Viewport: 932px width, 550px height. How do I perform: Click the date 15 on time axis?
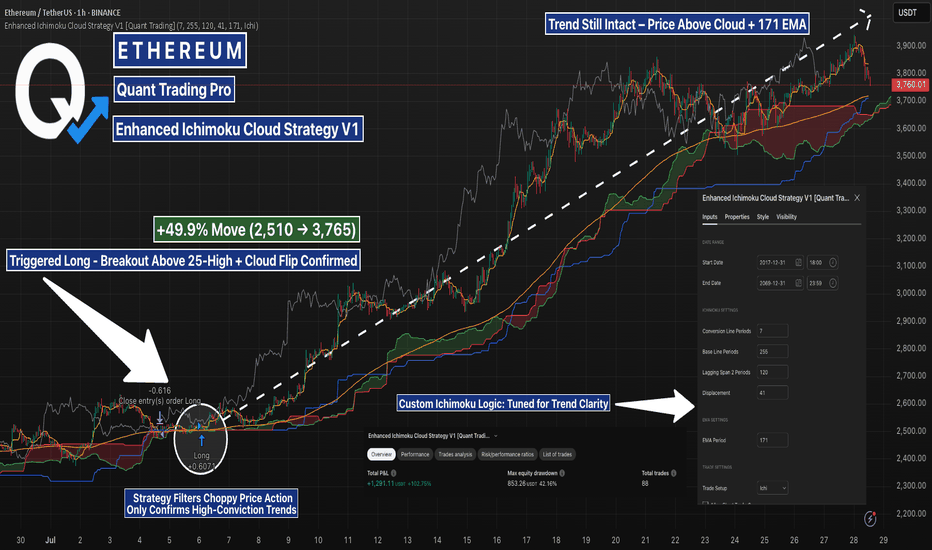[467, 540]
